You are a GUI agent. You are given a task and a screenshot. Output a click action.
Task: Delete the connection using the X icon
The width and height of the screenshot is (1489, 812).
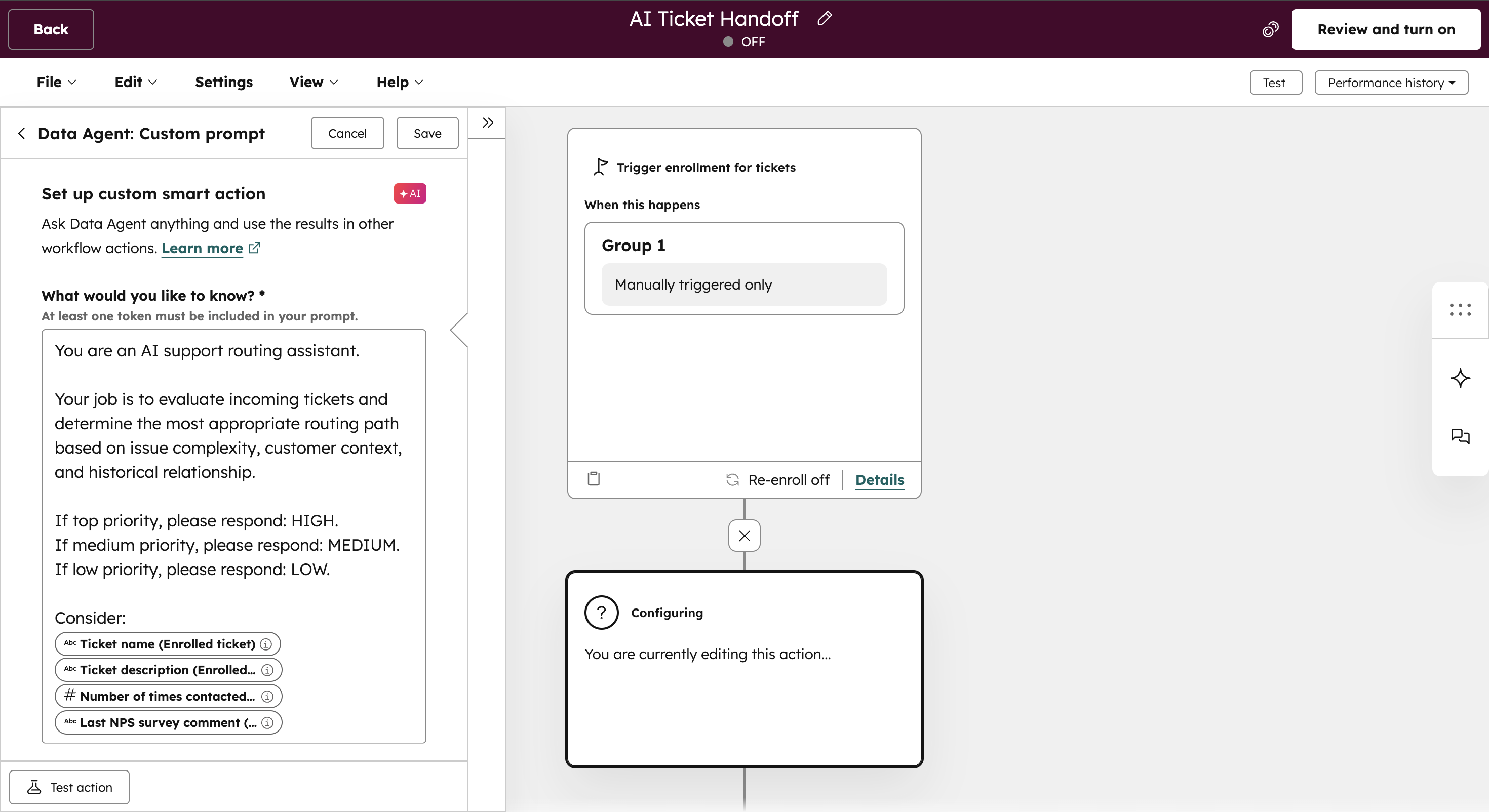pyautogui.click(x=743, y=535)
